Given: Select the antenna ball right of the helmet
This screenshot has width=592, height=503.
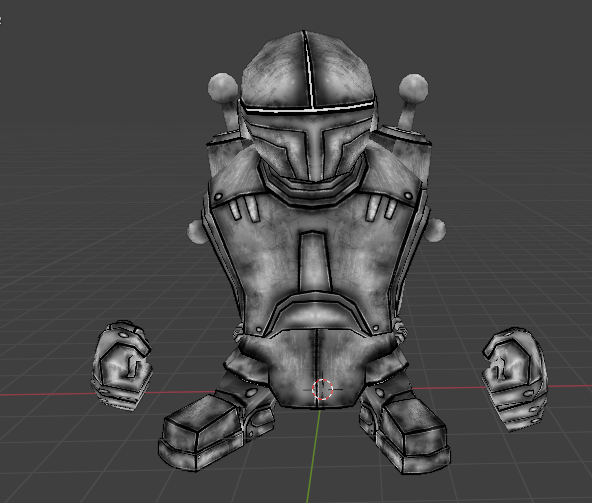Looking at the screenshot, I should click(x=414, y=88).
